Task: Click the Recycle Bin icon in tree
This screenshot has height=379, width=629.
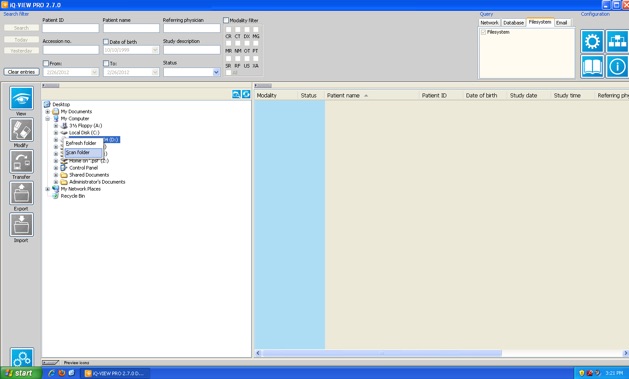Action: [56, 196]
